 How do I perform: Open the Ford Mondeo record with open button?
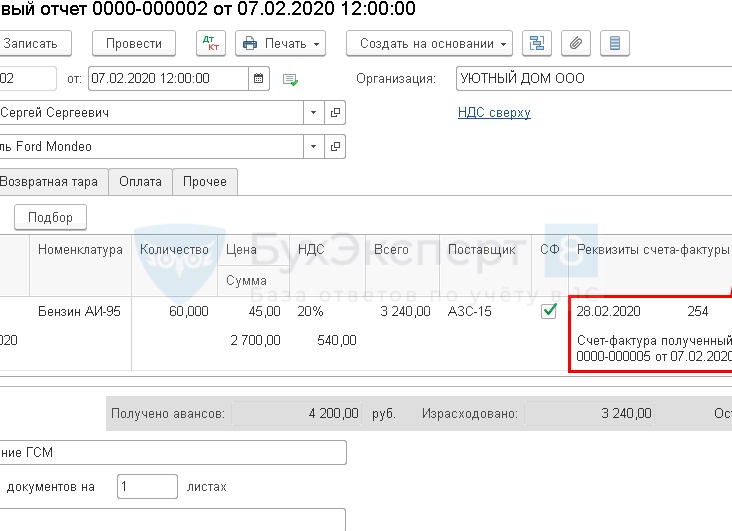coord(336,147)
